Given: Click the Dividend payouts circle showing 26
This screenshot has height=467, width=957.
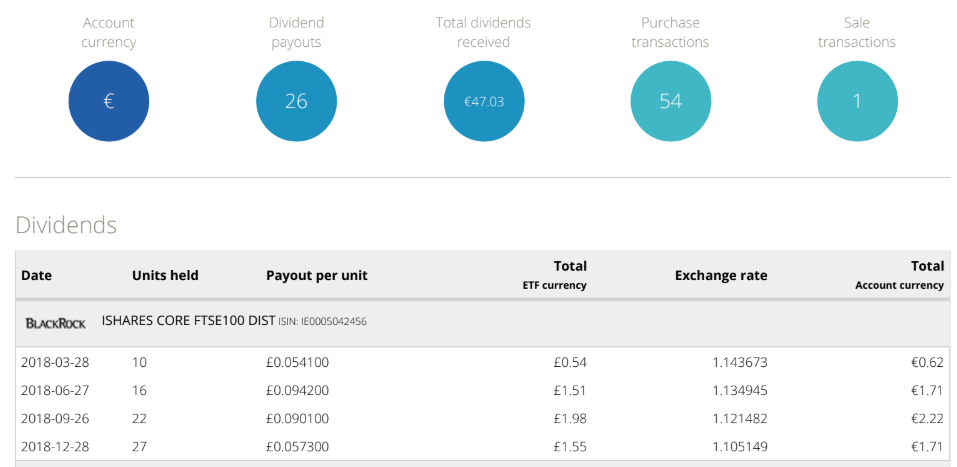Looking at the screenshot, I should pyautogui.click(x=296, y=101).
